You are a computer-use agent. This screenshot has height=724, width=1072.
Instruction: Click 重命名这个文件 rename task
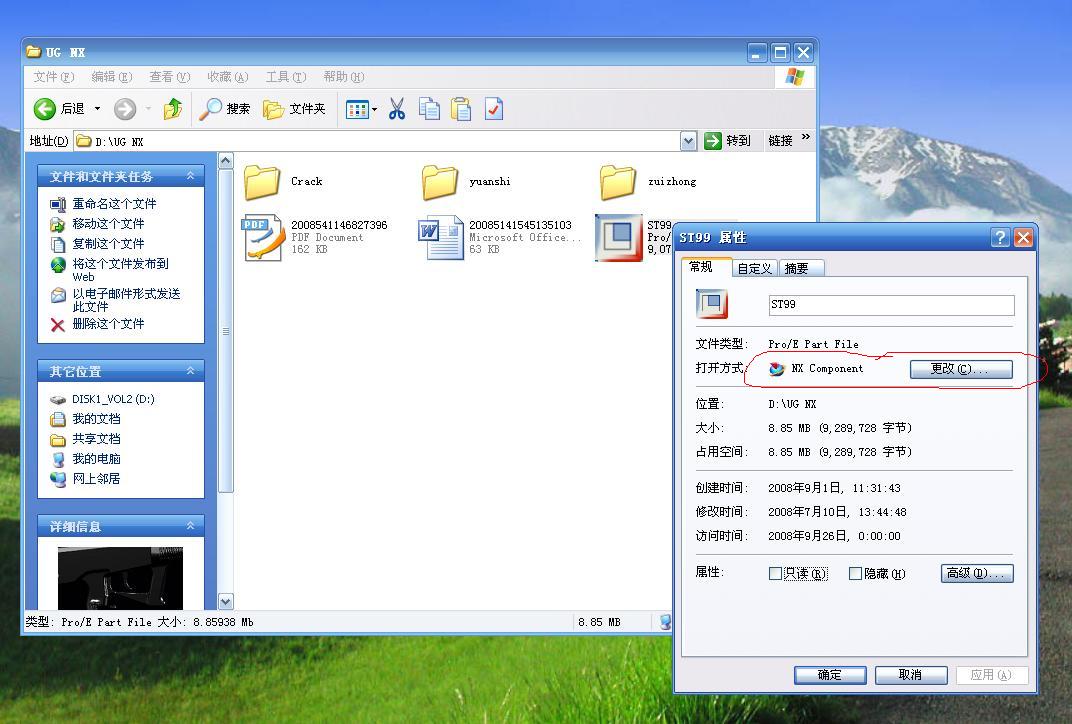click(x=114, y=204)
